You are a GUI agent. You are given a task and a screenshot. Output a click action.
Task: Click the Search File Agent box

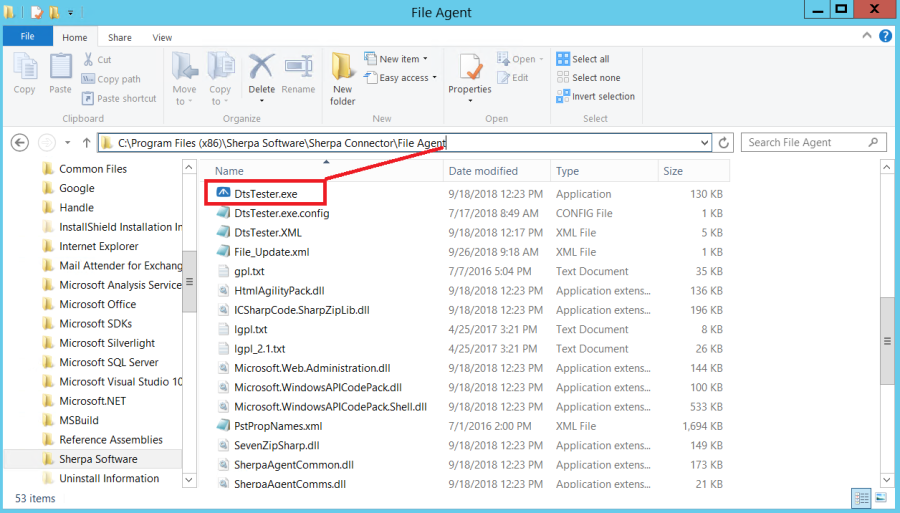(x=810, y=143)
